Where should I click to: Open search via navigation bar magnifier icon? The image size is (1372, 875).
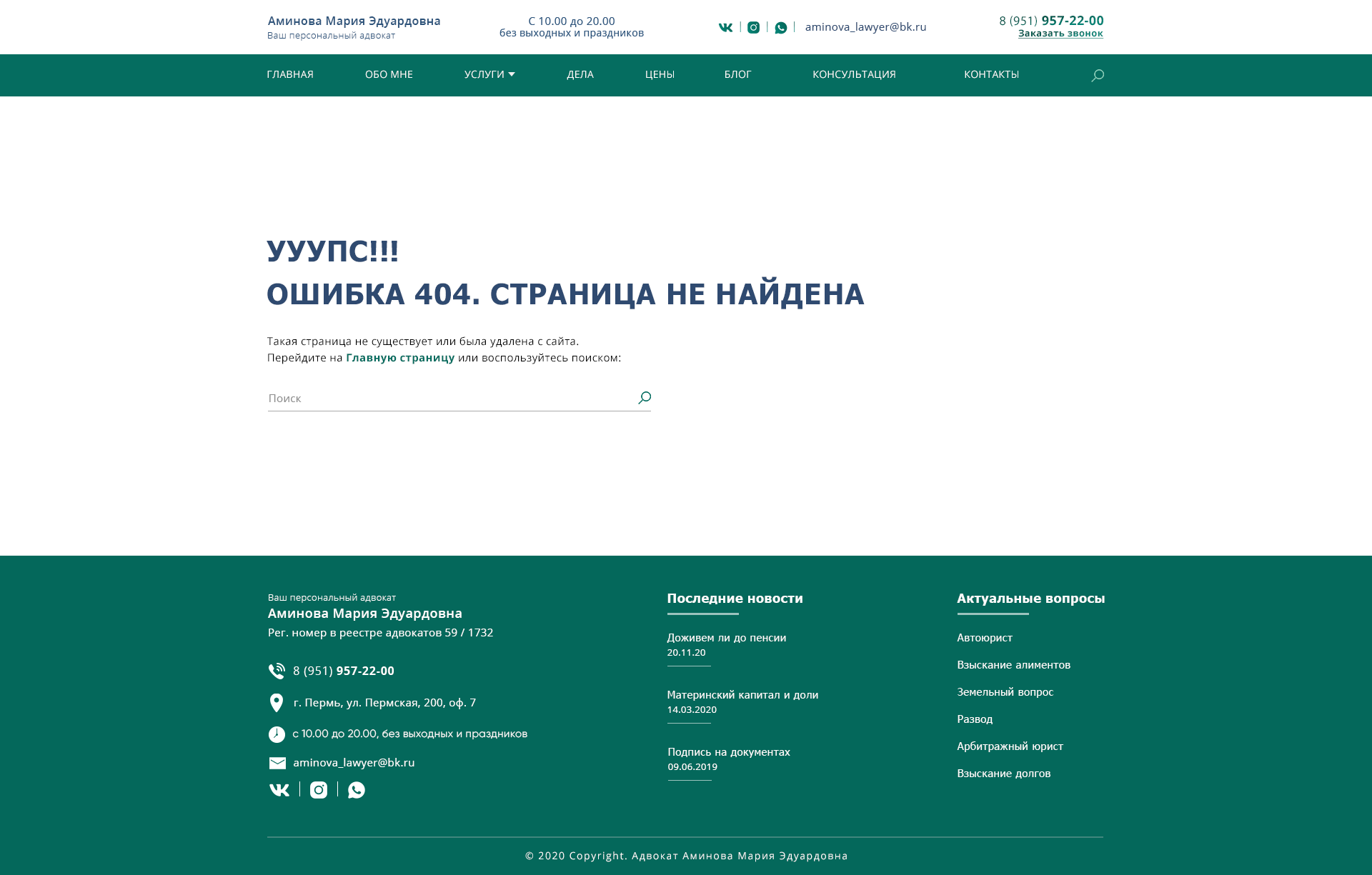coord(1098,76)
